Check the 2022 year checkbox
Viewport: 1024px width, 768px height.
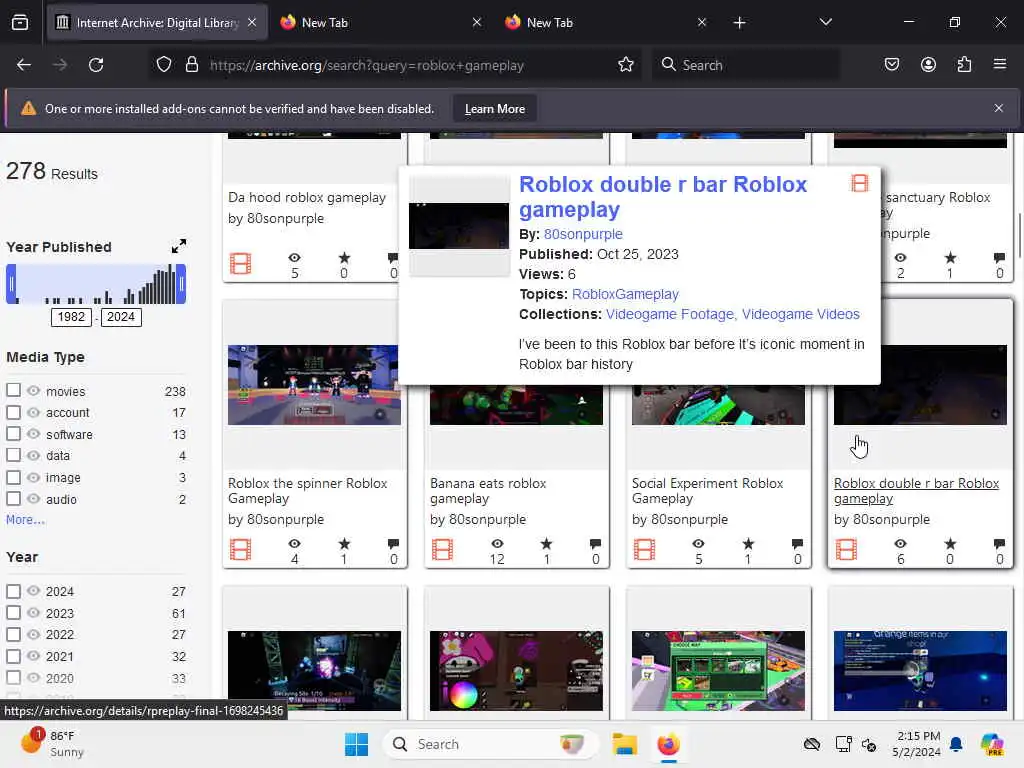point(13,634)
